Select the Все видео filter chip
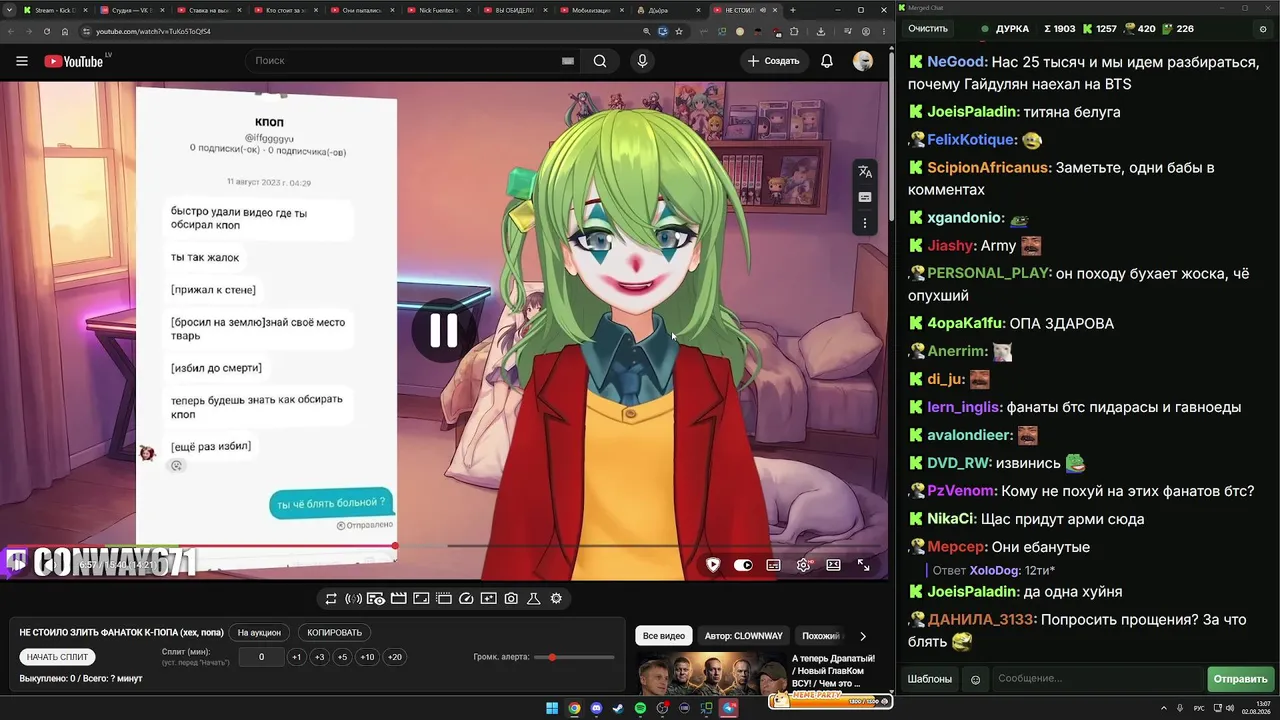The image size is (1280, 720). [664, 636]
